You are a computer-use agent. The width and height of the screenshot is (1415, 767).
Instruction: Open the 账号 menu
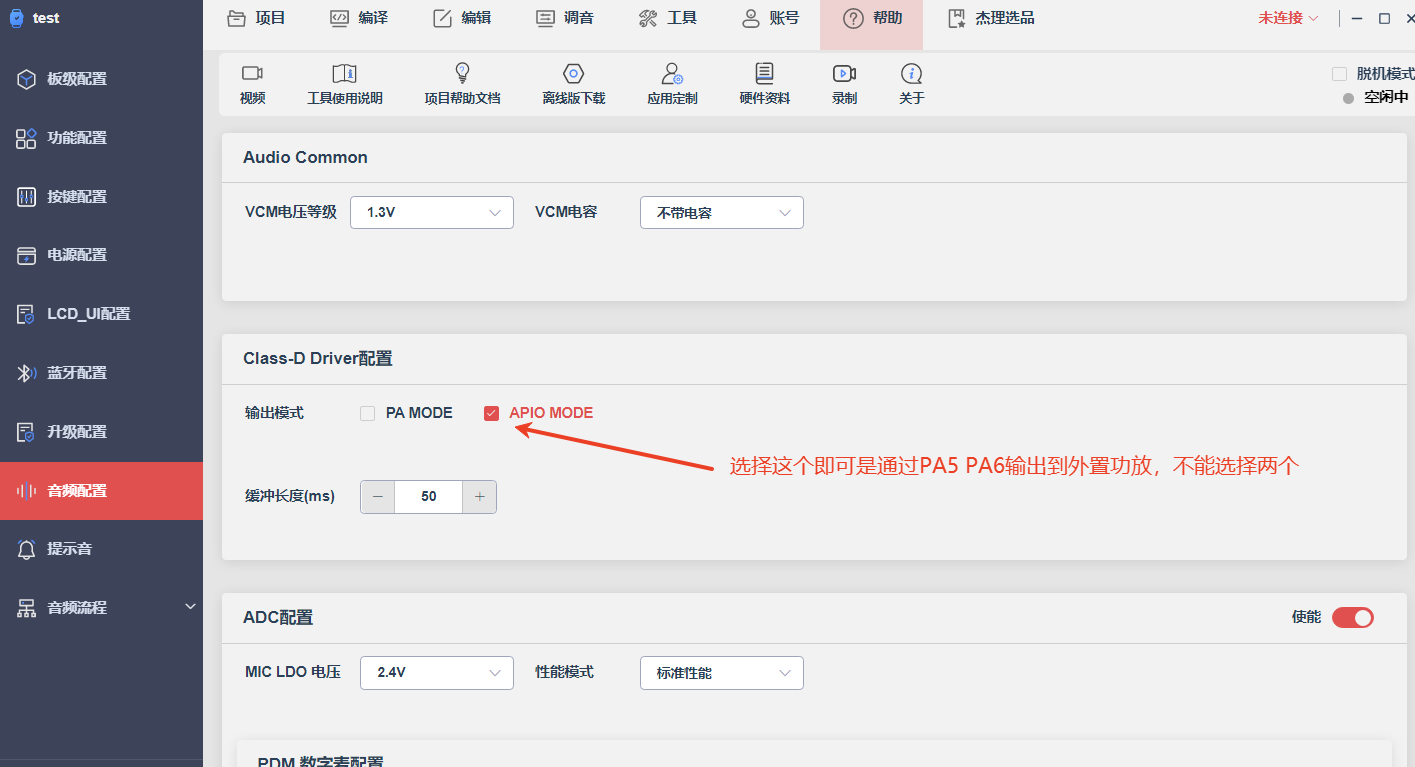click(x=770, y=18)
